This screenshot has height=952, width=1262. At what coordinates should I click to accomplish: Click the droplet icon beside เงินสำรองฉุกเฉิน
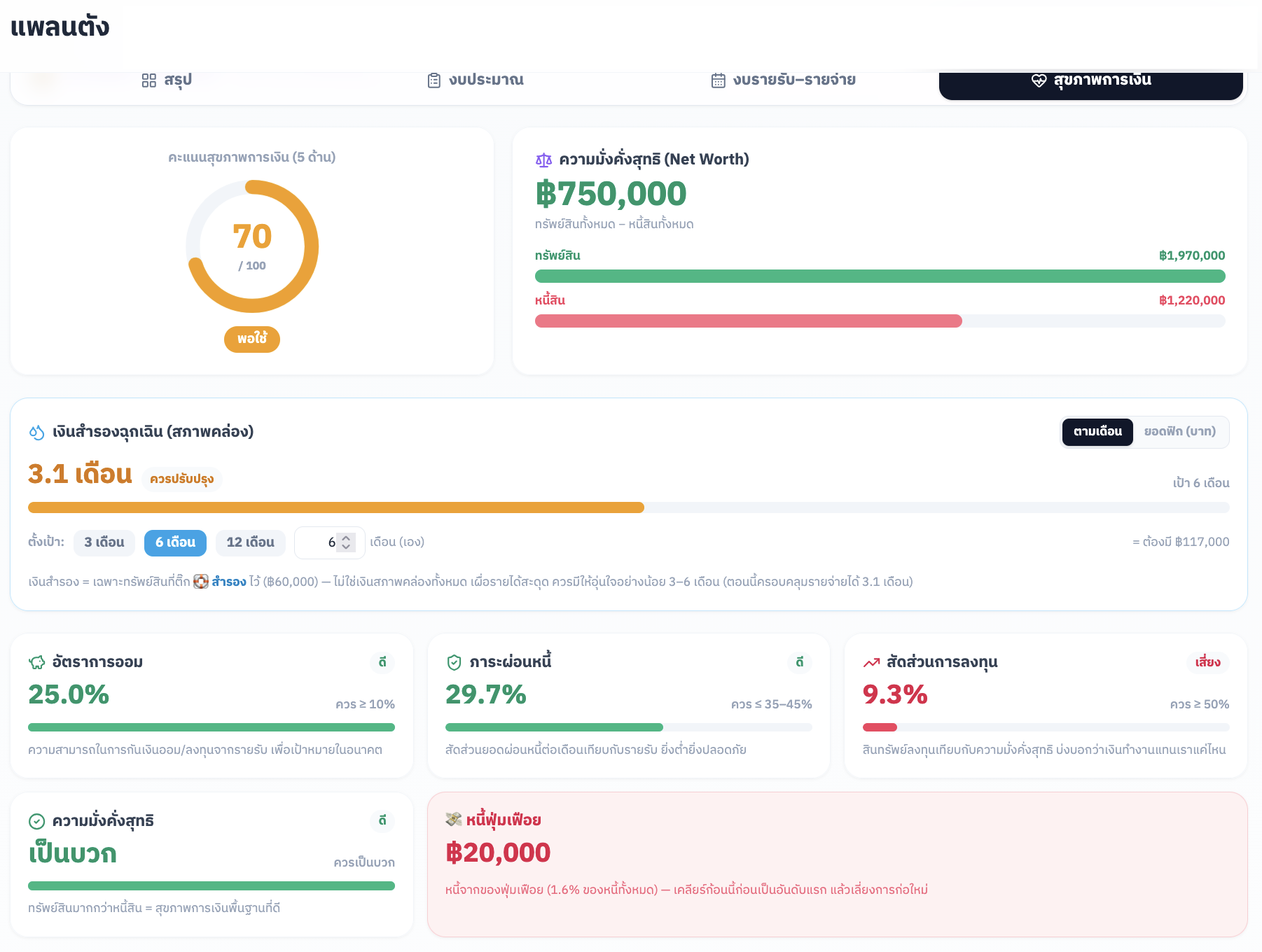pos(36,433)
